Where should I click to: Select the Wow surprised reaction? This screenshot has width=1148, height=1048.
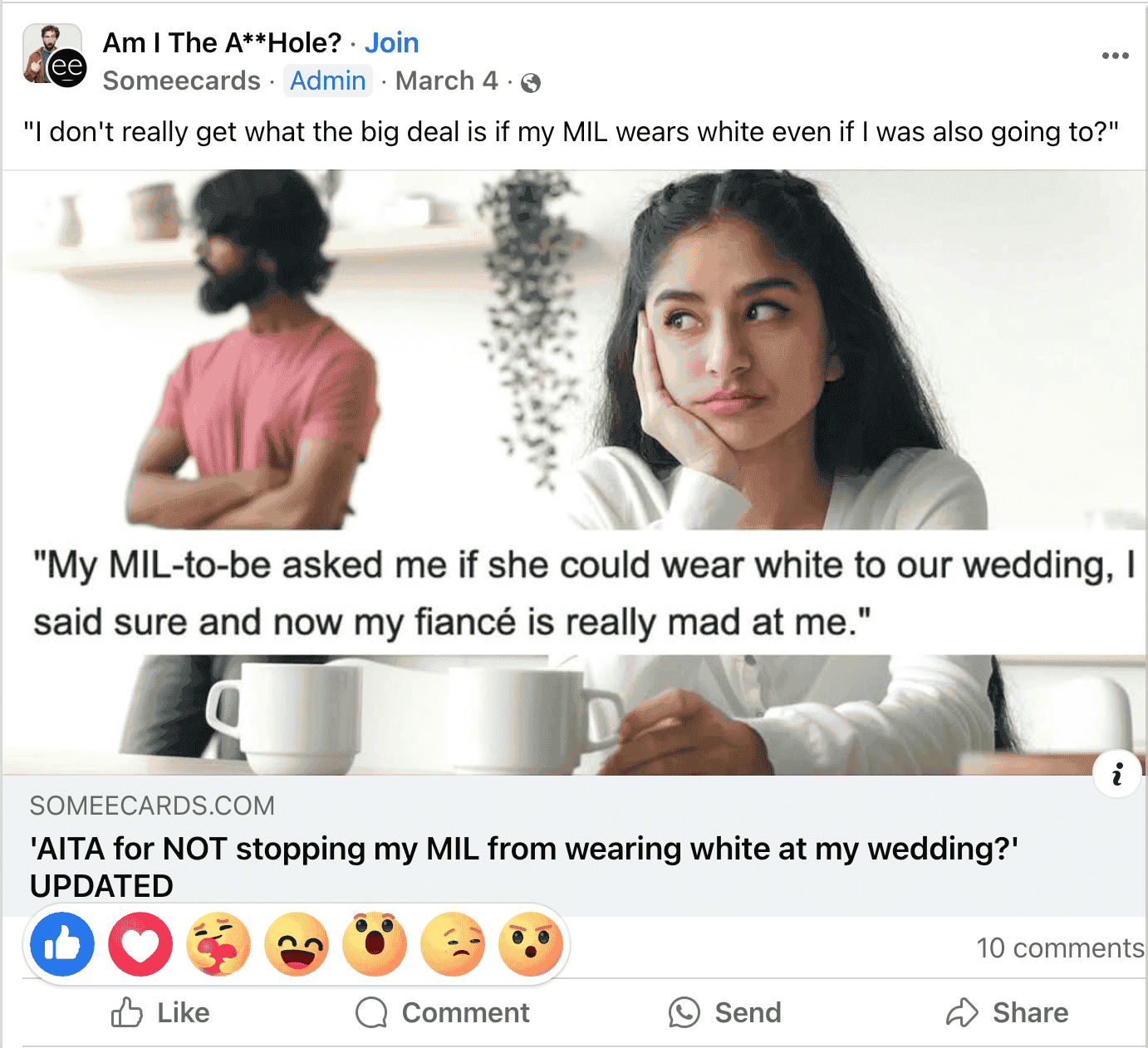tap(375, 944)
